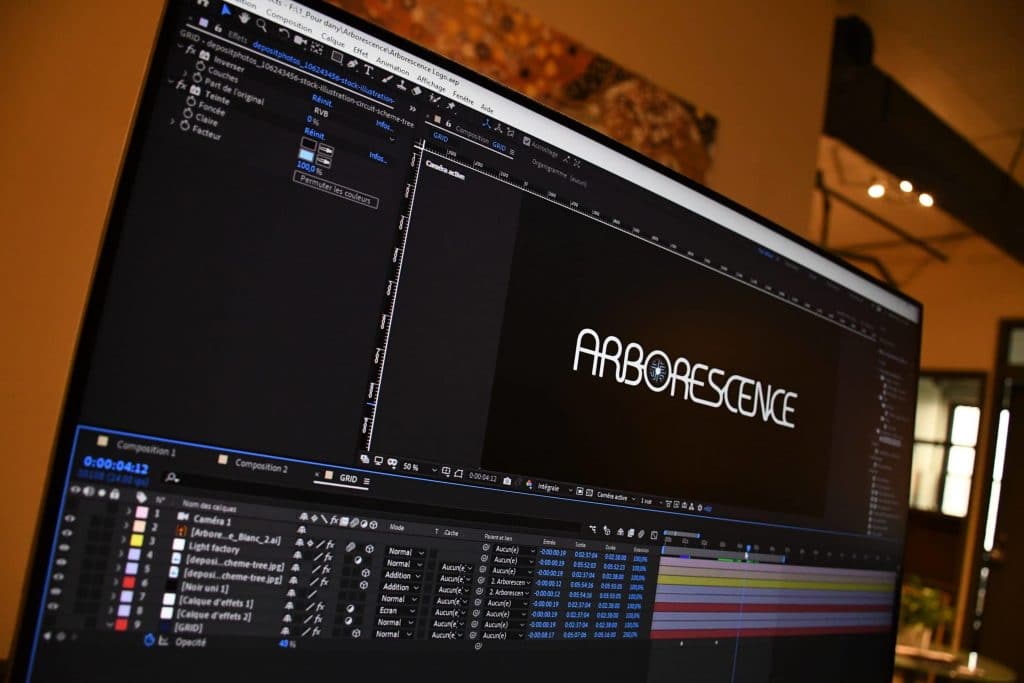This screenshot has height=683, width=1024.
Task: Open the 50% magnification dropdown
Action: click(x=409, y=466)
